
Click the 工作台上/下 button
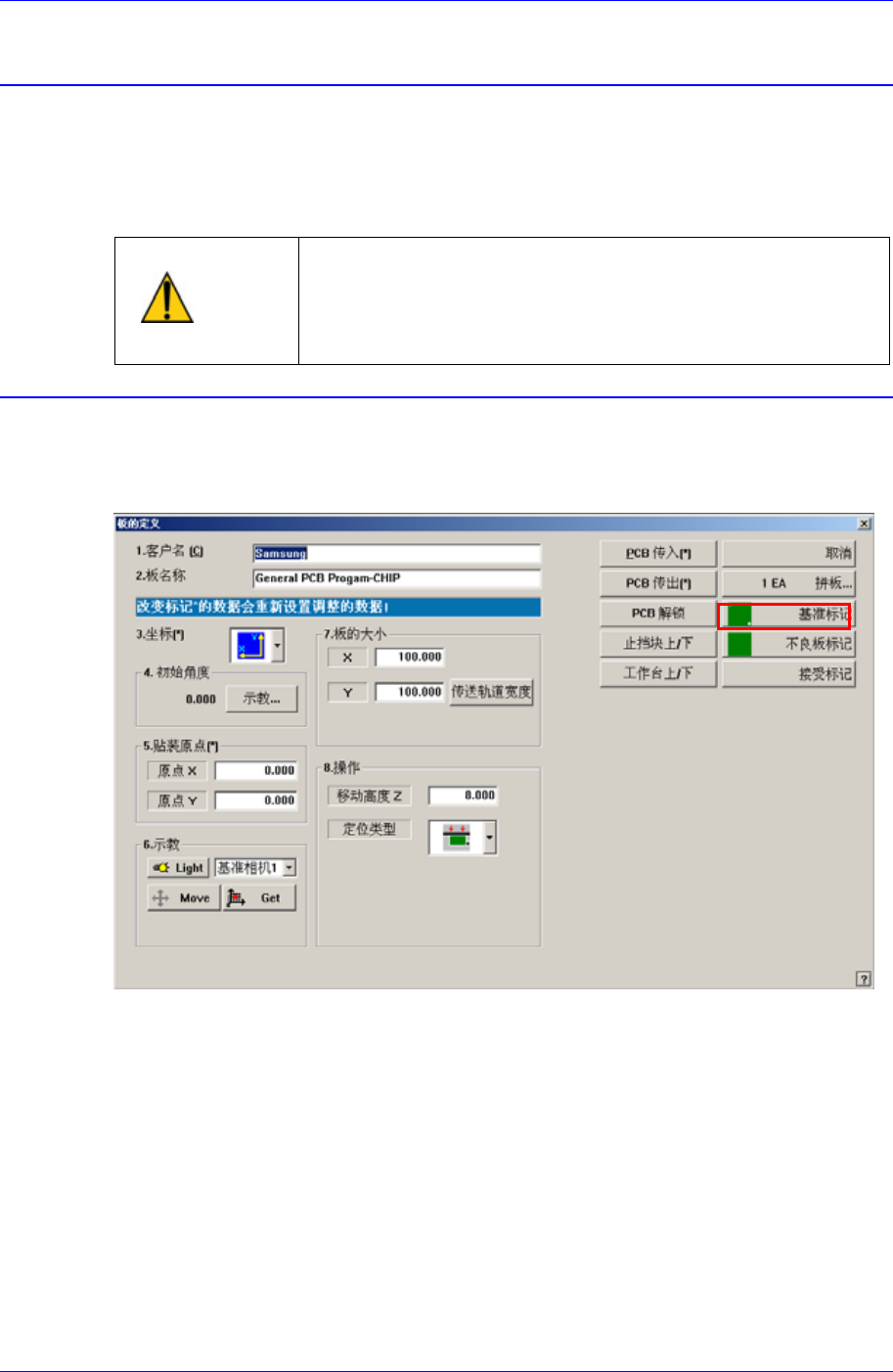point(658,673)
